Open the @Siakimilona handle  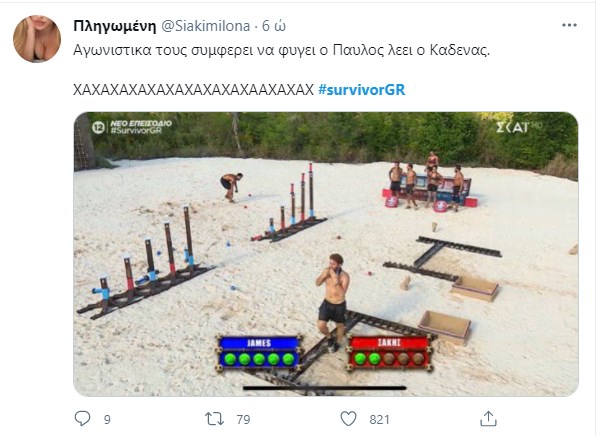tap(205, 26)
